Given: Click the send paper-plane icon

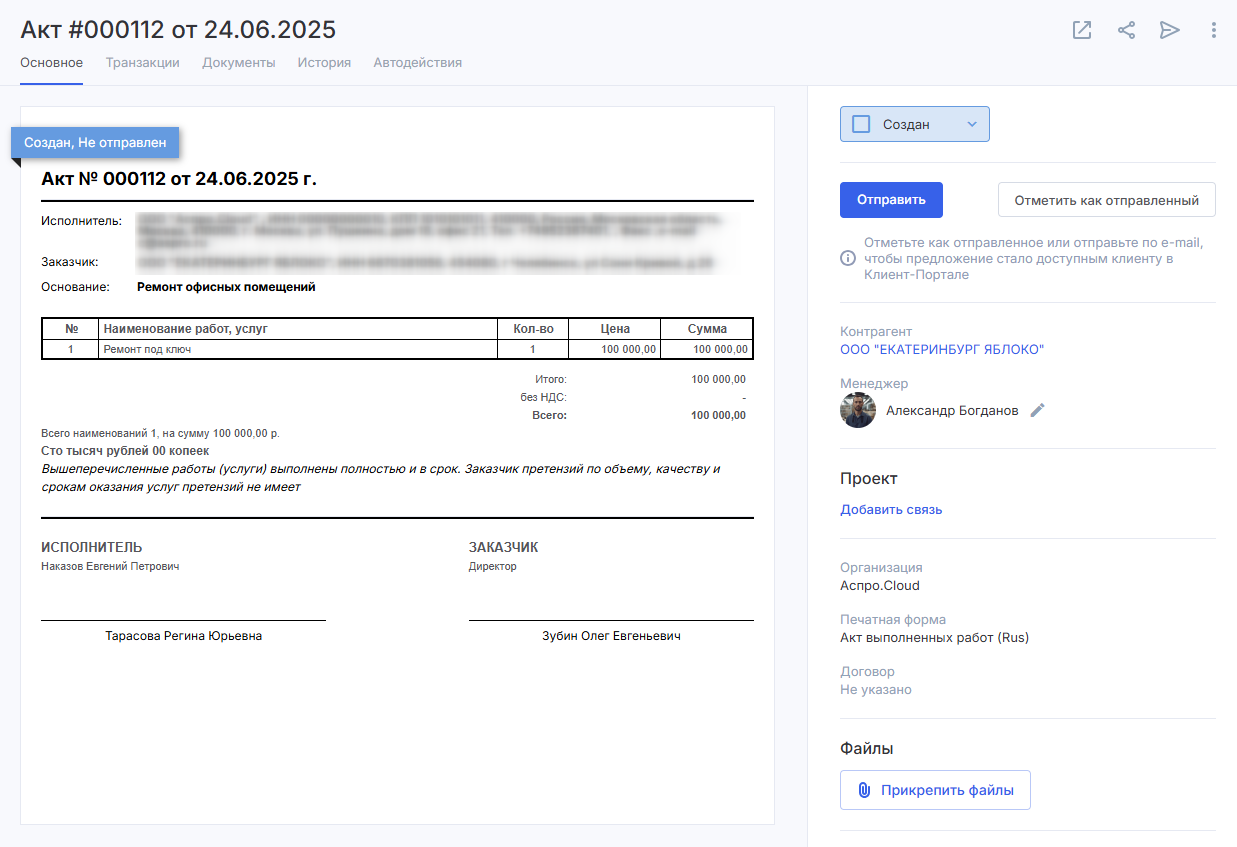Looking at the screenshot, I should (1169, 30).
